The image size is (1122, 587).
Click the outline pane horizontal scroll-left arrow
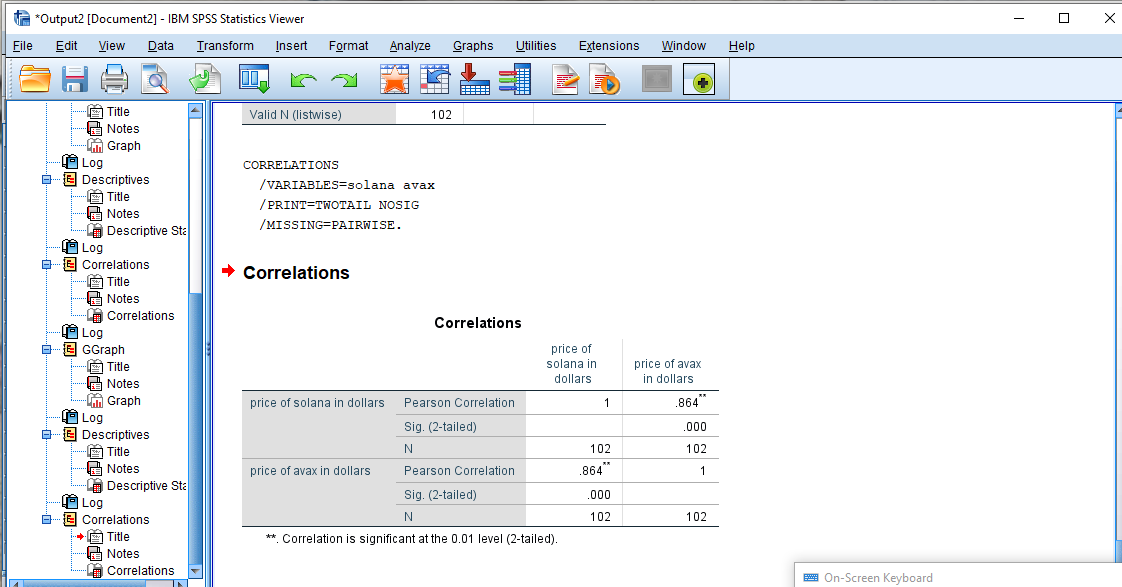pyautogui.click(x=14, y=584)
